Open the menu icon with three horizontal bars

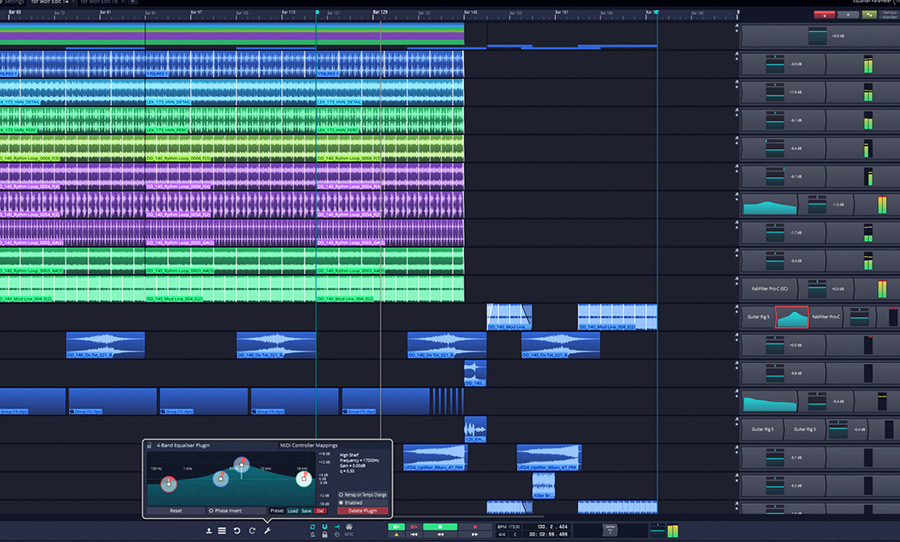[222, 531]
